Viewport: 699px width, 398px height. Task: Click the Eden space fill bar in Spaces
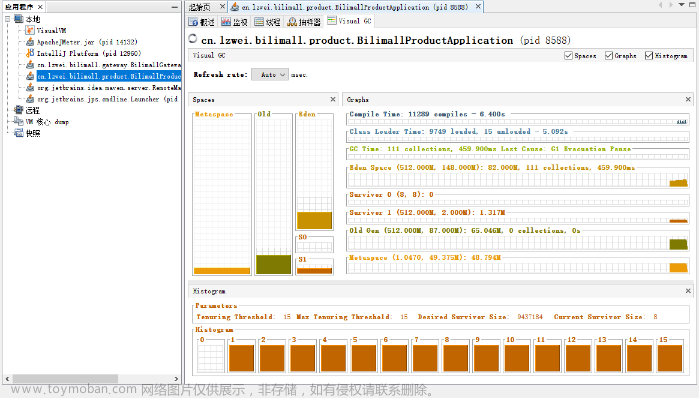coord(314,221)
